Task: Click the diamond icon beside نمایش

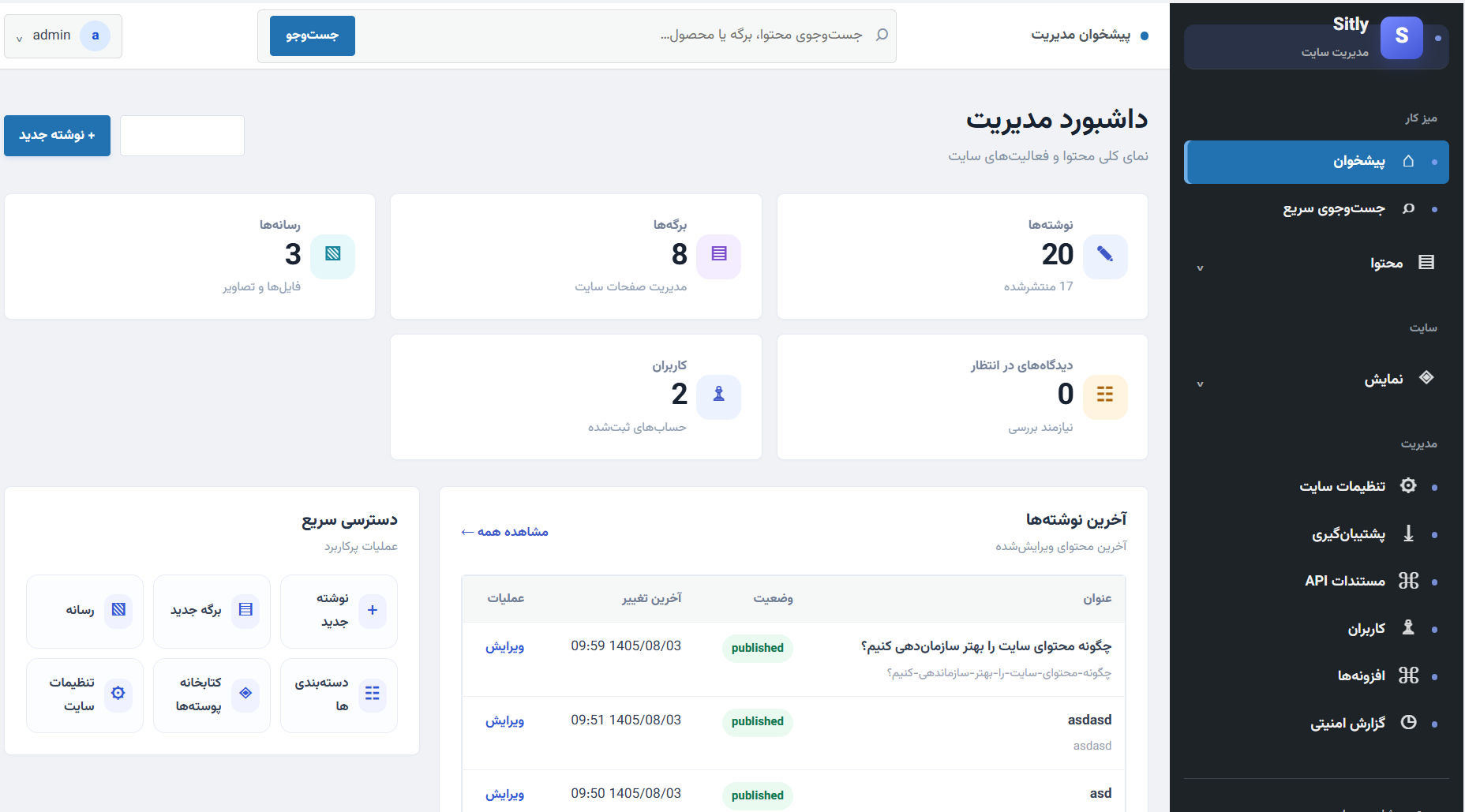Action: [x=1426, y=377]
